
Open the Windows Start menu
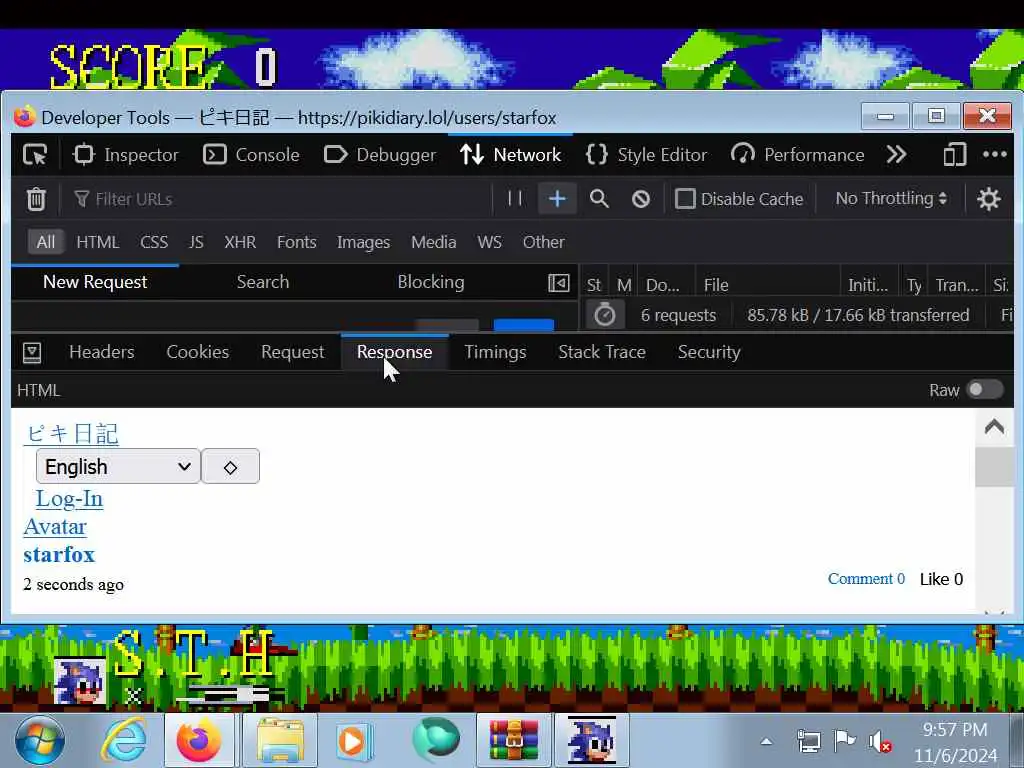(x=40, y=741)
